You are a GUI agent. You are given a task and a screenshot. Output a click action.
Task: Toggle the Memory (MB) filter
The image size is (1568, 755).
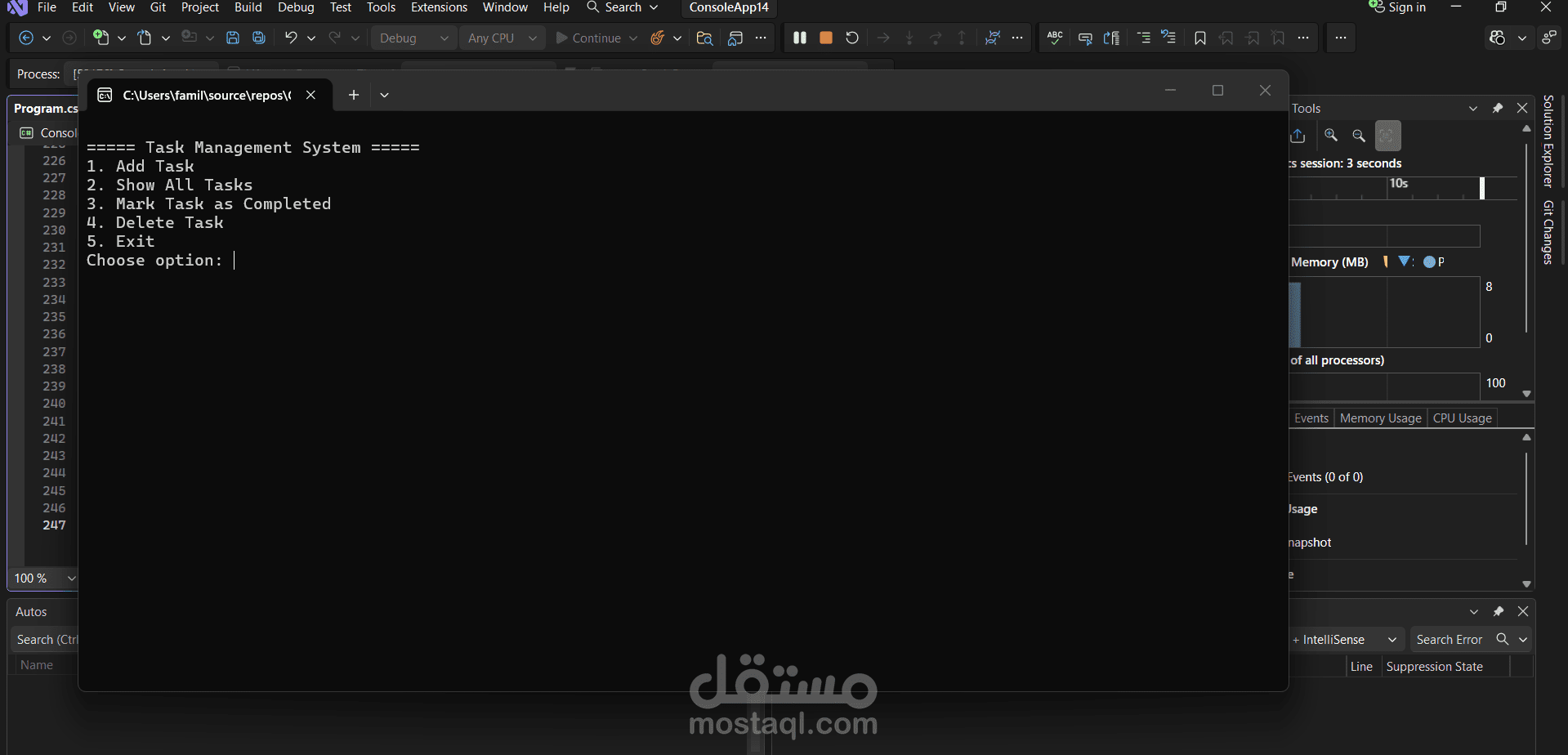[x=1404, y=261]
